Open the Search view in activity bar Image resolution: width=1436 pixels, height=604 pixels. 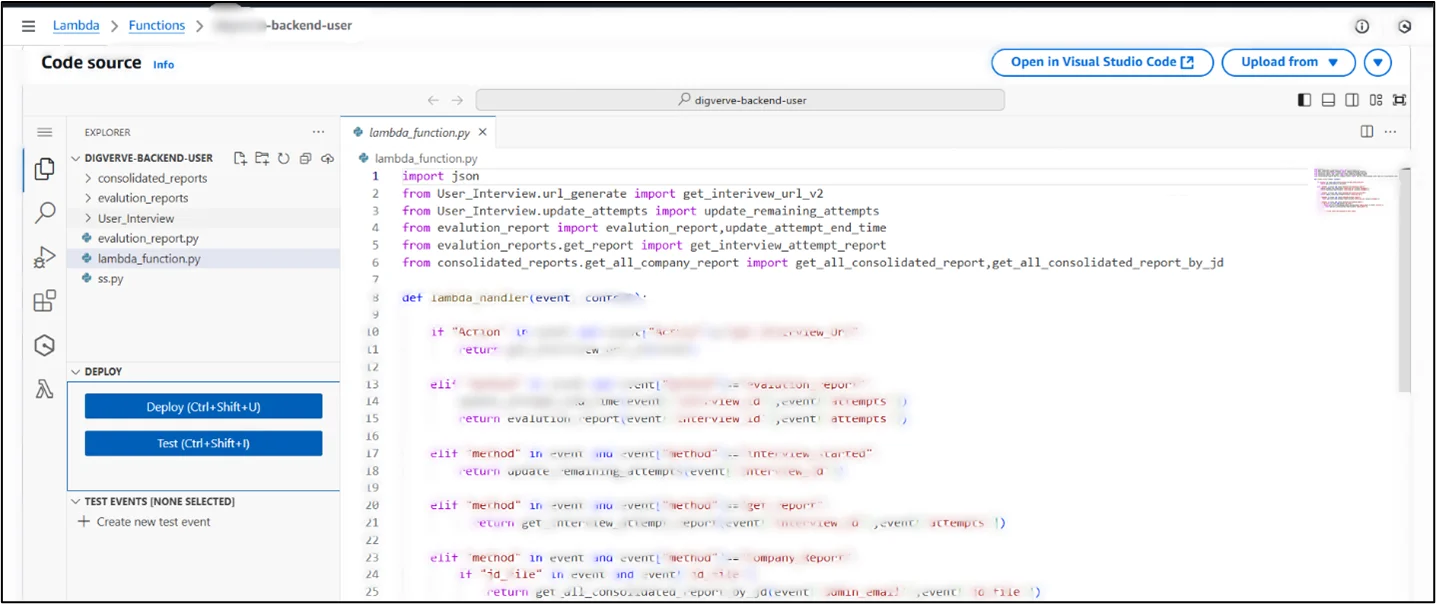point(44,213)
